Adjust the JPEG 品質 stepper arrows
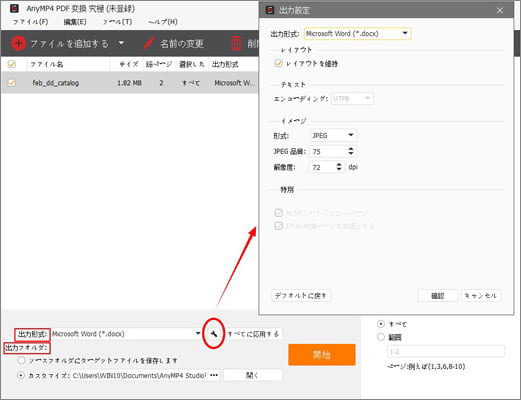The width and height of the screenshot is (521, 400). [x=351, y=151]
